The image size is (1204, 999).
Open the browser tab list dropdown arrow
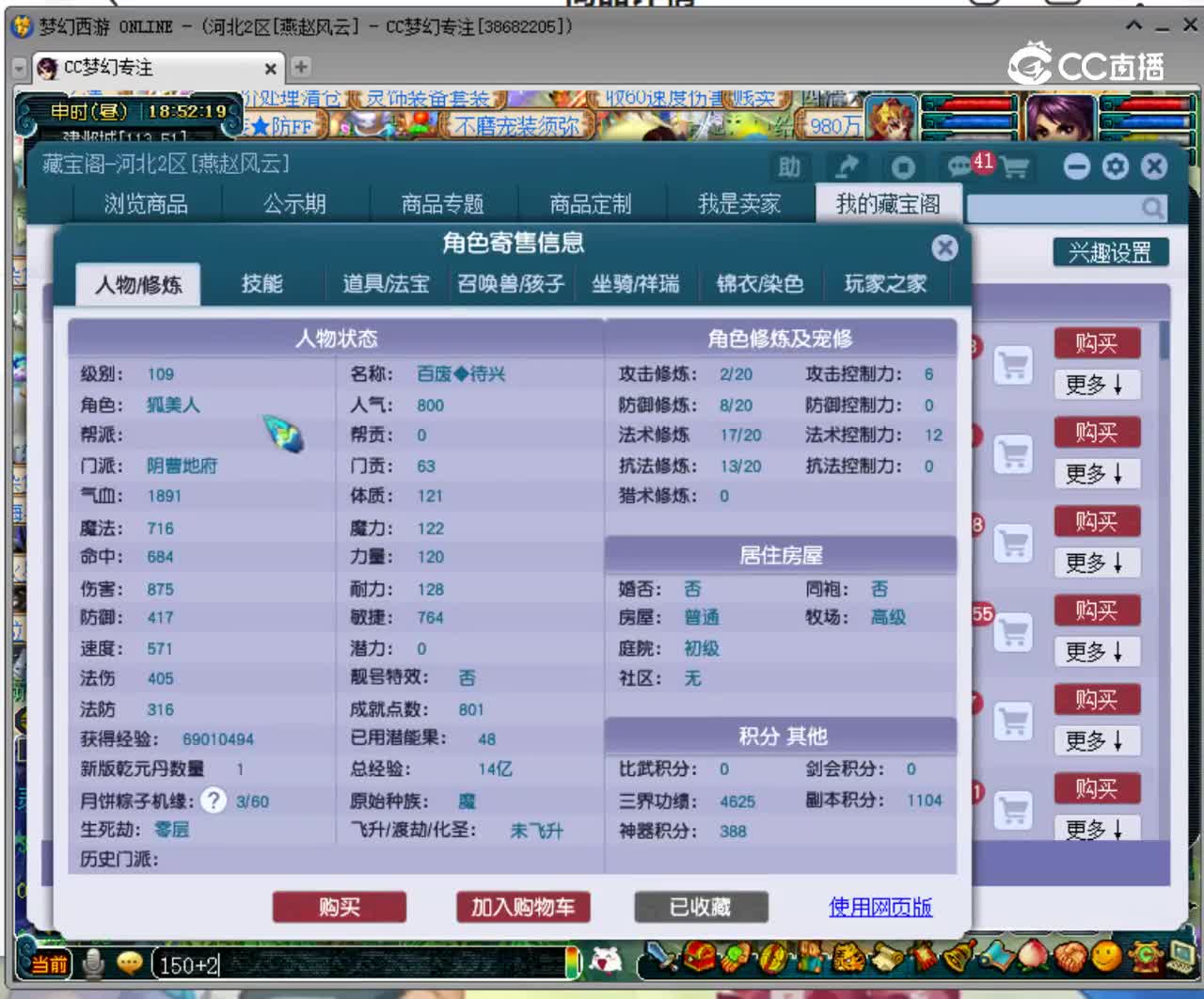tap(20, 68)
